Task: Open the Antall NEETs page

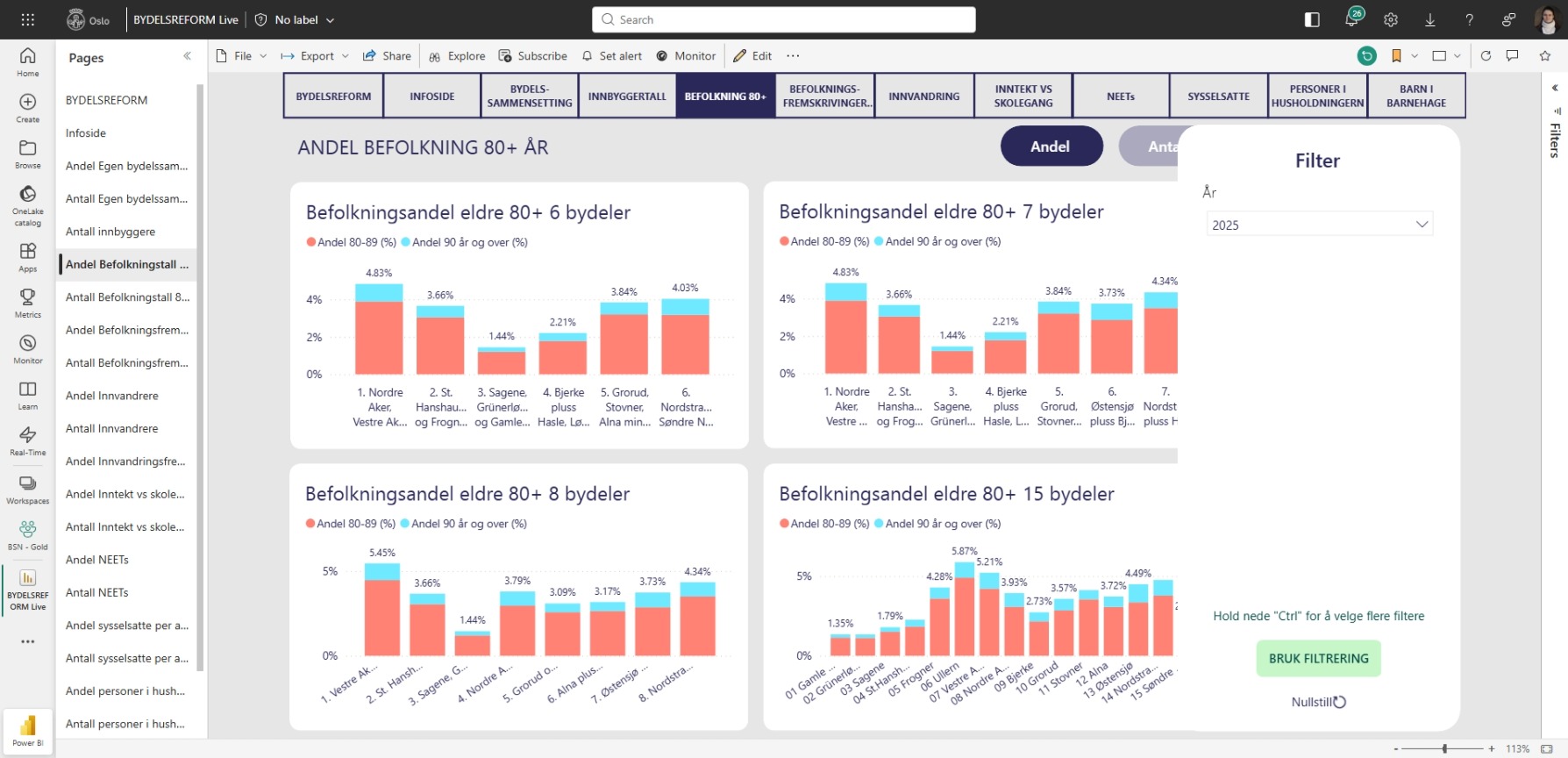Action: point(128,592)
